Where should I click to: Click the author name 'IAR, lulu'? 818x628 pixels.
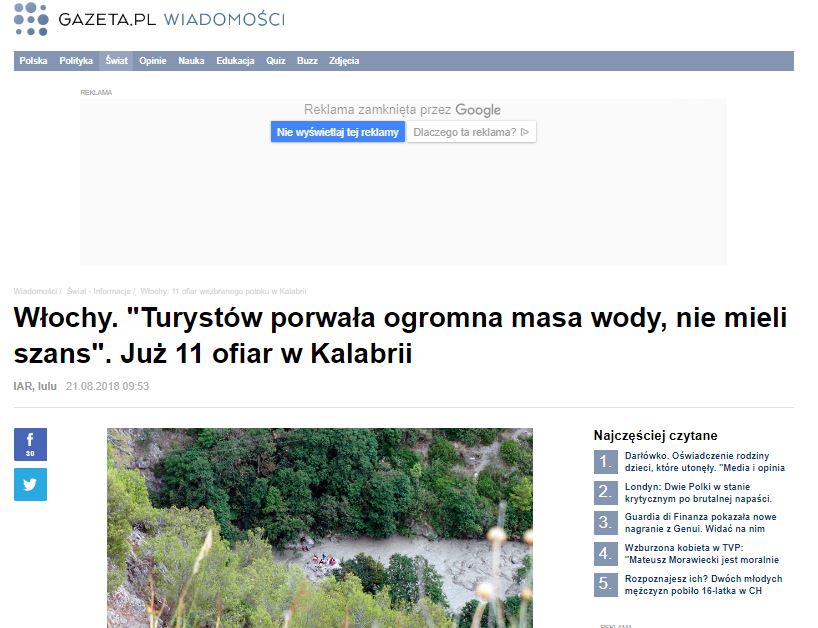tap(35, 386)
